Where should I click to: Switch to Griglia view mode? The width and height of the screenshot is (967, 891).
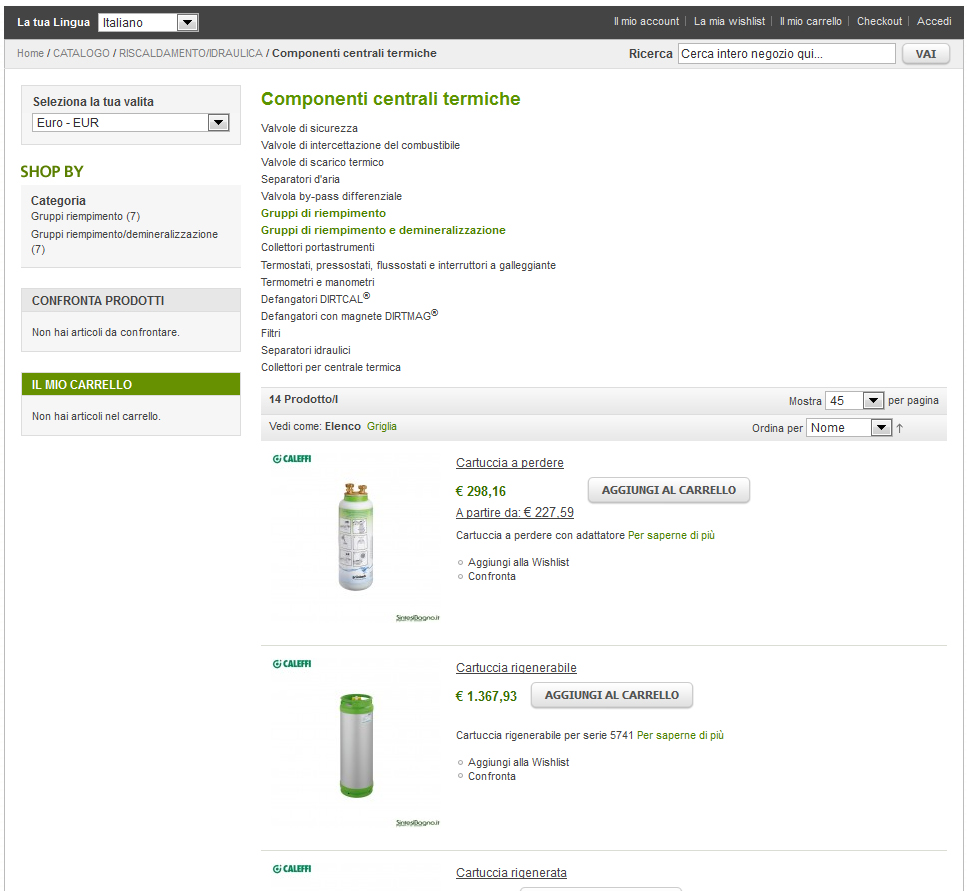coord(381,426)
